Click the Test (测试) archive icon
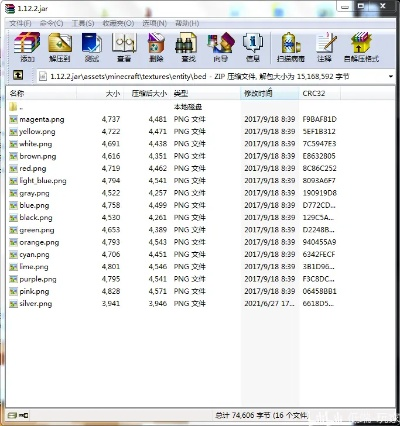The height and width of the screenshot is (426, 400). tap(92, 43)
